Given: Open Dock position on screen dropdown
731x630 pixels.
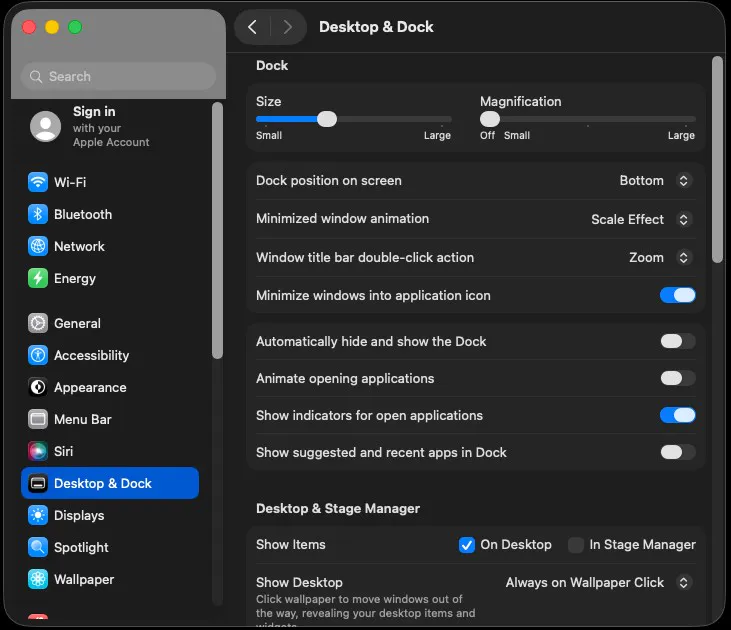Looking at the screenshot, I should tap(655, 181).
